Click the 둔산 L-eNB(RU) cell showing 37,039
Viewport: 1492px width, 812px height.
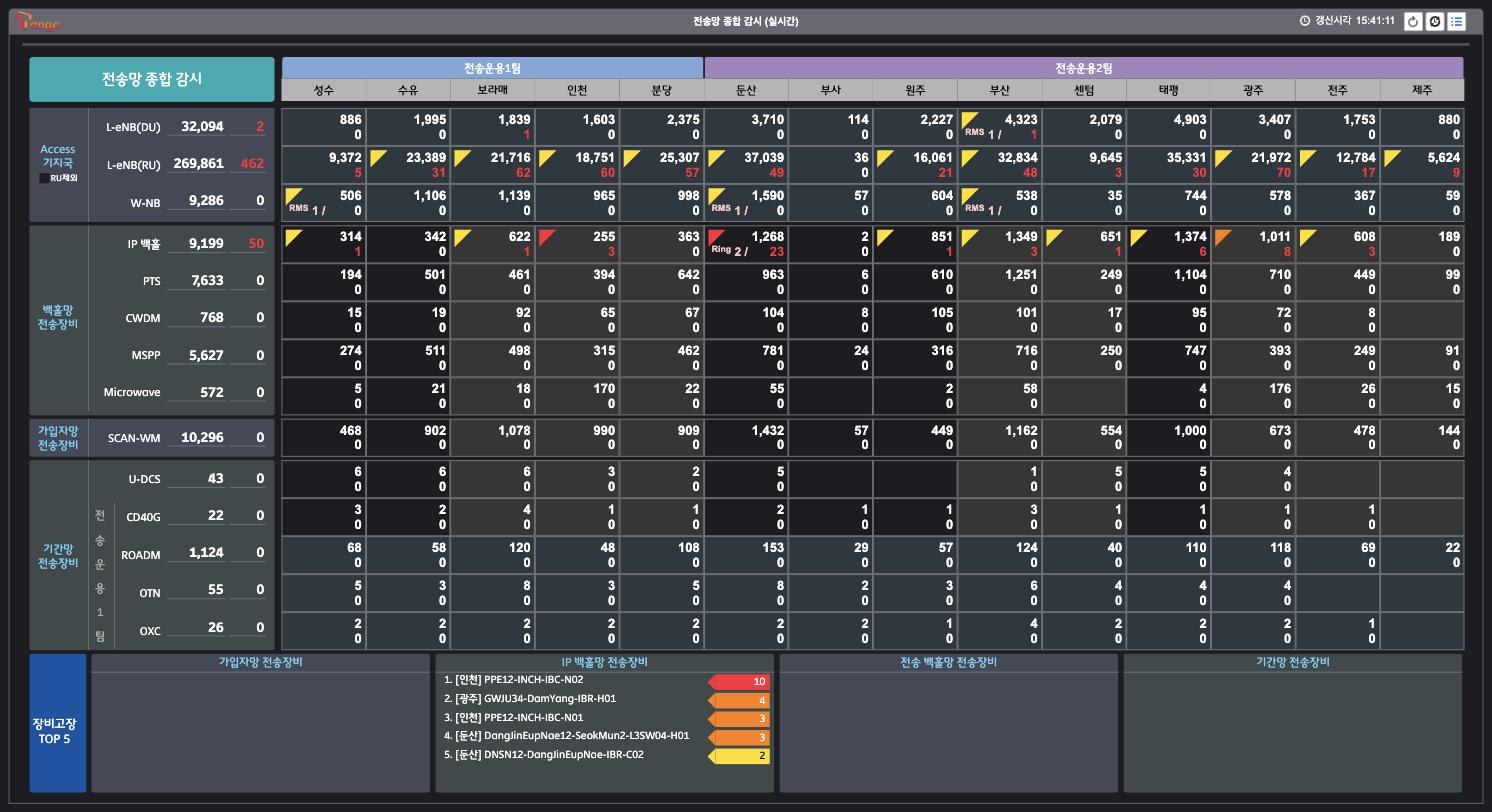tap(746, 165)
